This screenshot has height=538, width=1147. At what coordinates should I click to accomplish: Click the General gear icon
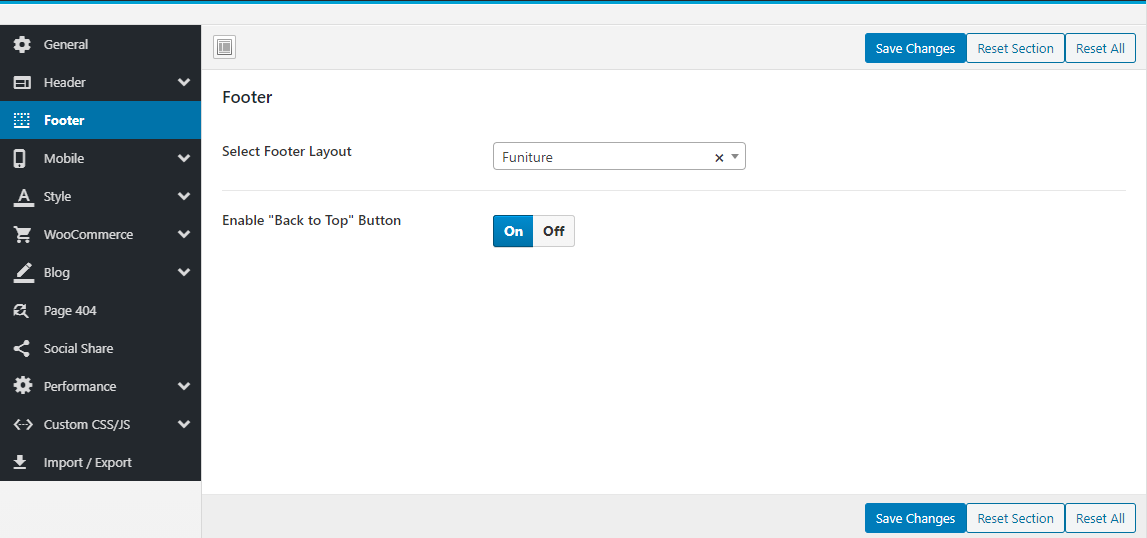pos(23,45)
